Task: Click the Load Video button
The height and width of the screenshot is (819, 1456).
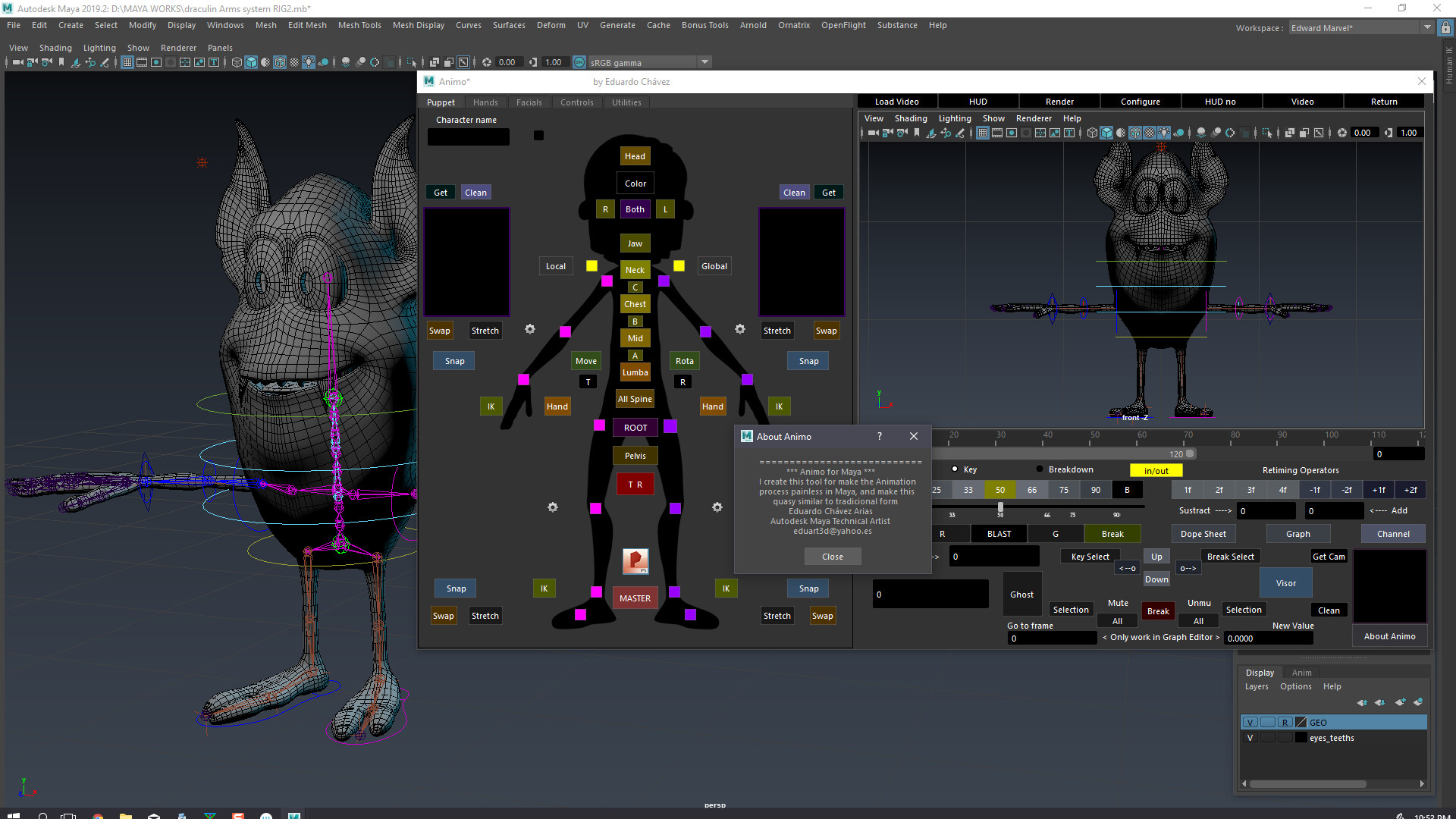Action: [x=896, y=102]
